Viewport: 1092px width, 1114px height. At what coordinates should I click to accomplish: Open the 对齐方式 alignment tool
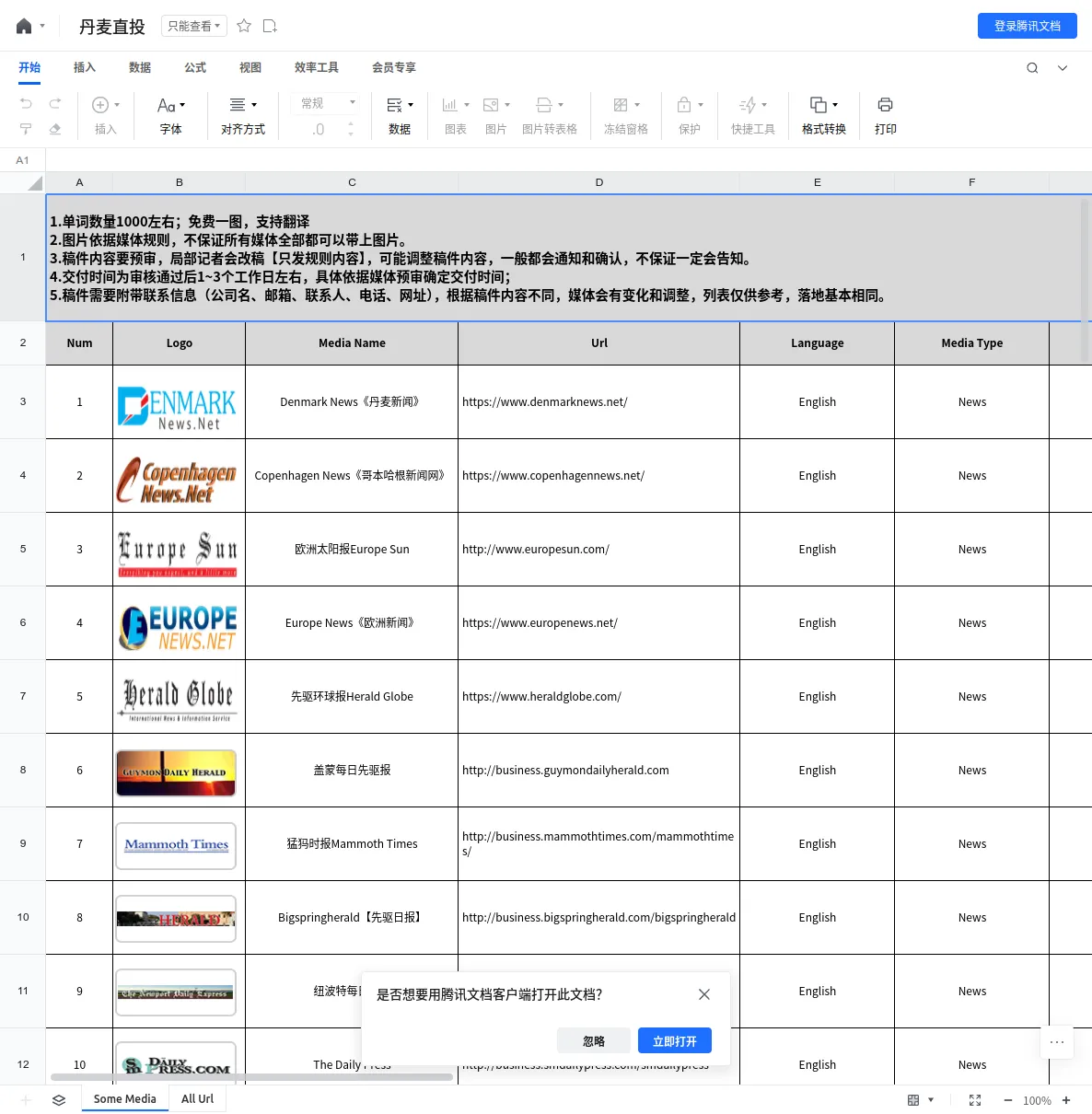(243, 116)
